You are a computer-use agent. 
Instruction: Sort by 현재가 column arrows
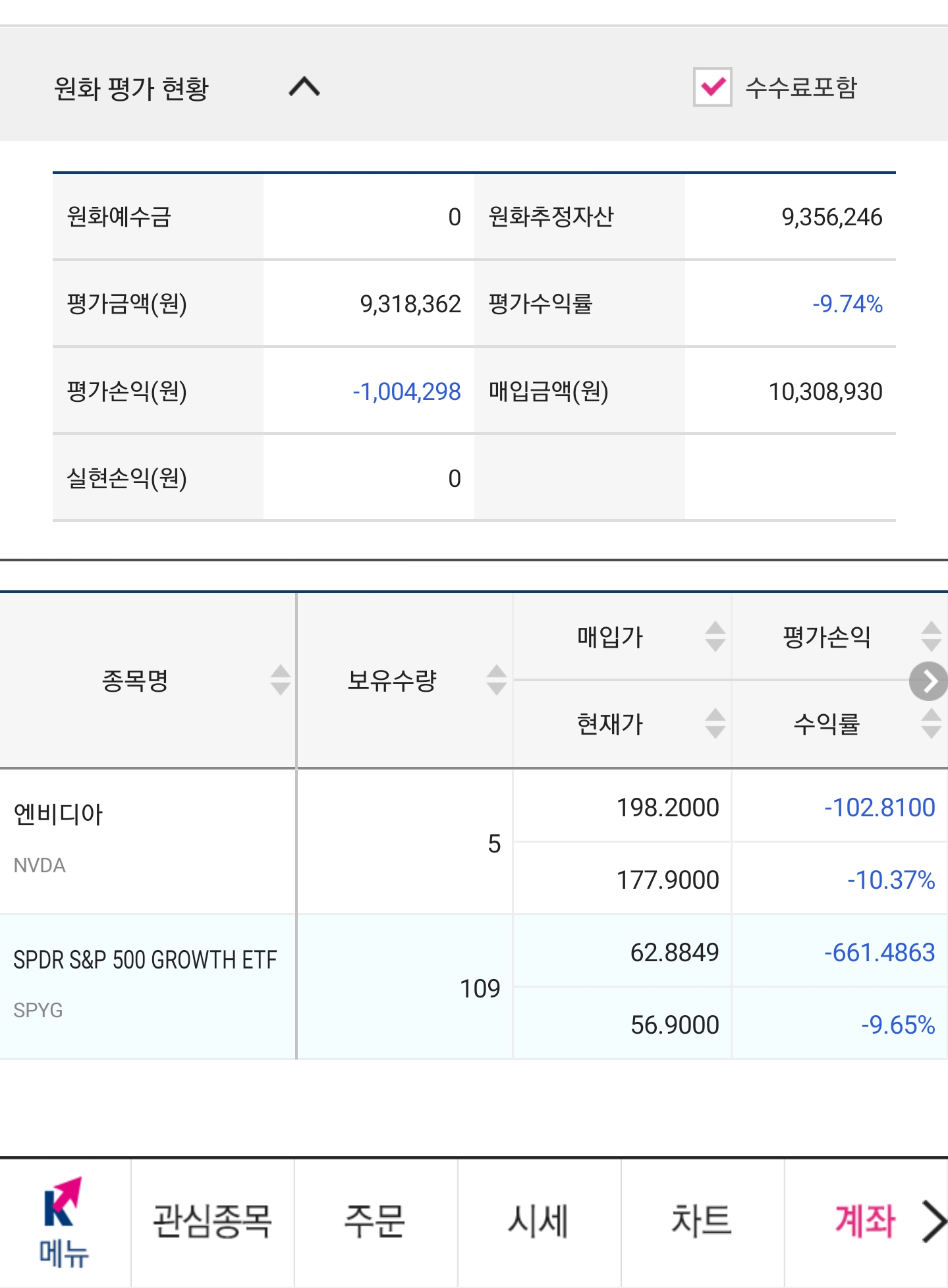click(x=715, y=723)
